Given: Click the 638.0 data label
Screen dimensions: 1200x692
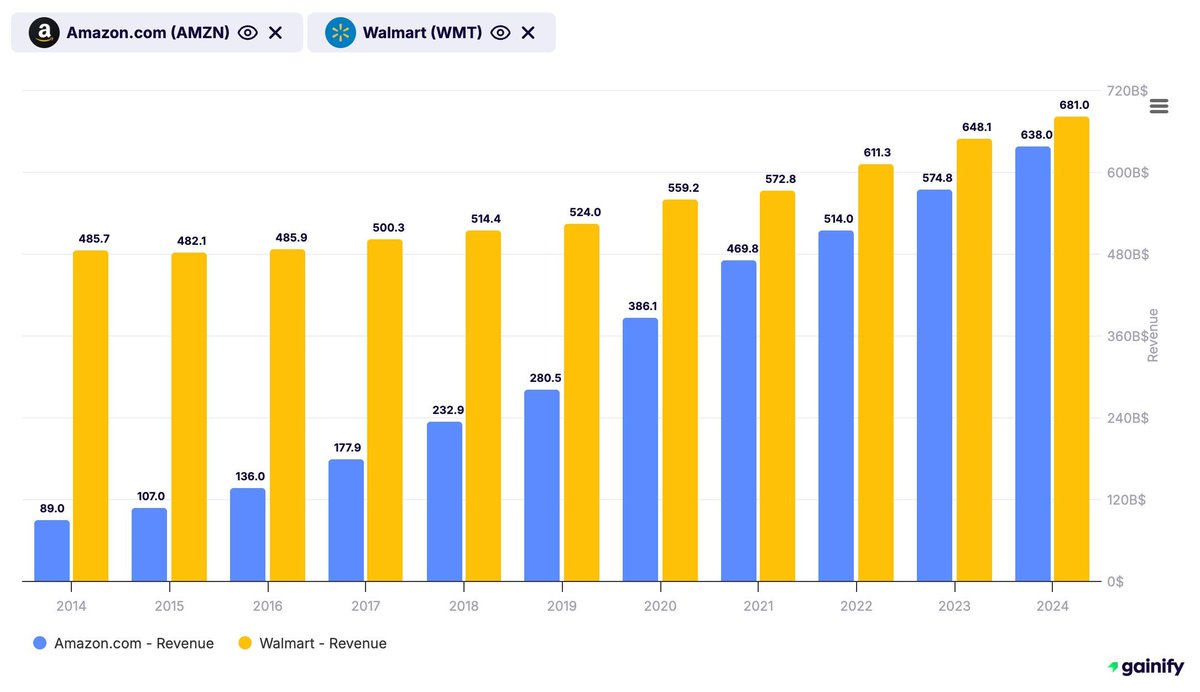Looking at the screenshot, I should pos(1034,135).
